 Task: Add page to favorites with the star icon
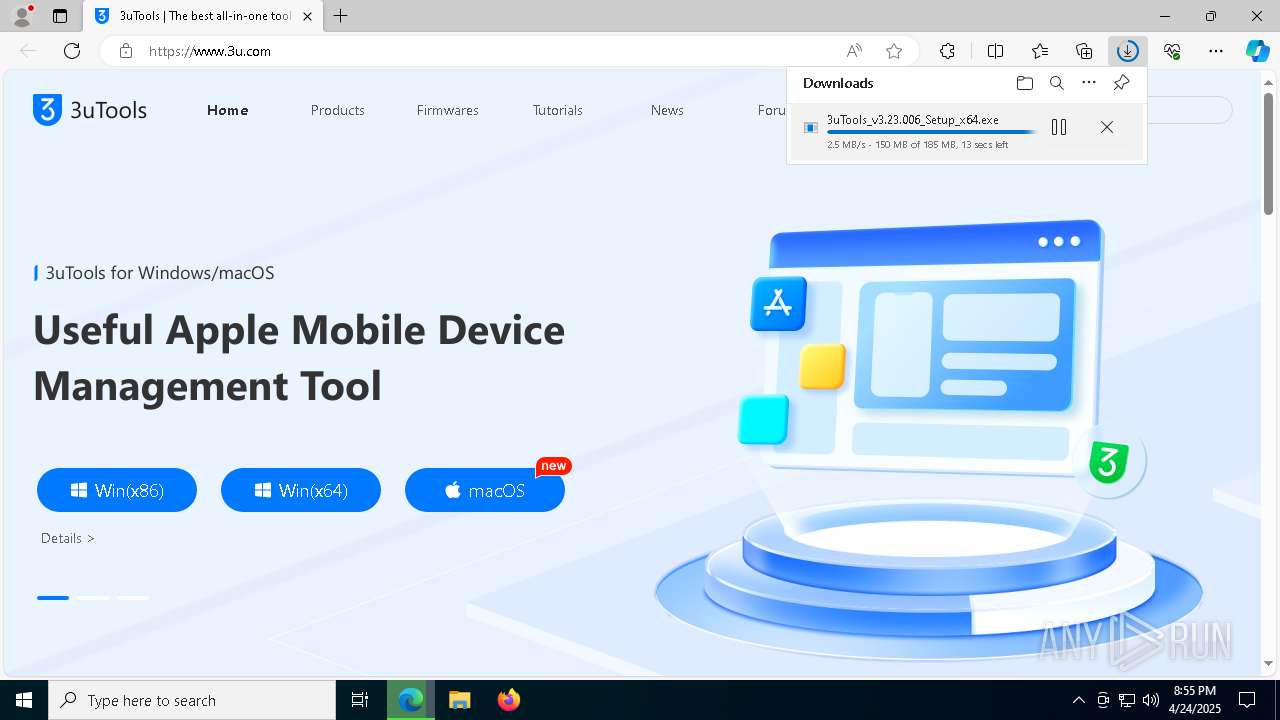(x=894, y=51)
